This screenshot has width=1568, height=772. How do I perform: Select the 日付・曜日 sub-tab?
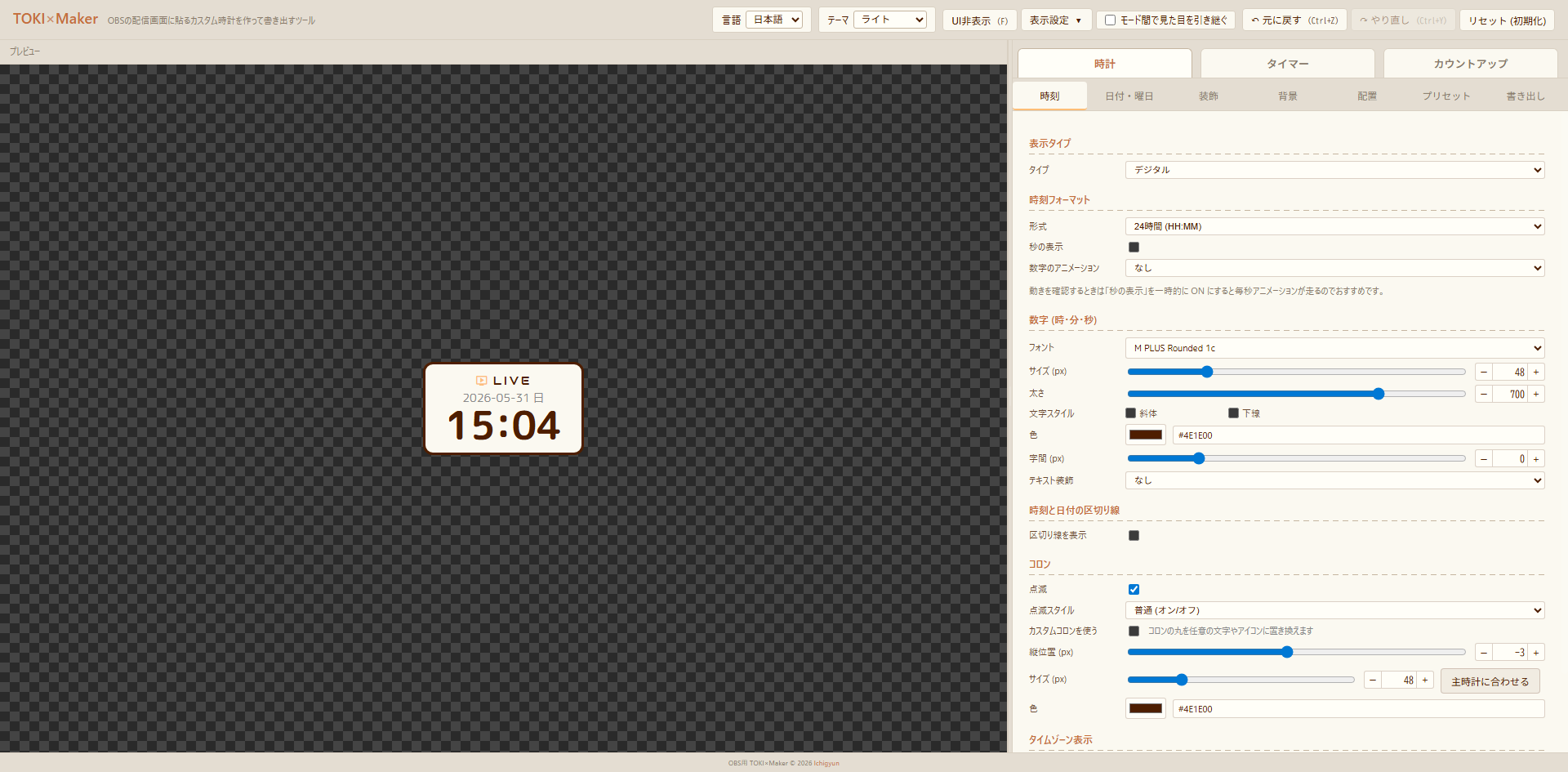tap(1129, 96)
